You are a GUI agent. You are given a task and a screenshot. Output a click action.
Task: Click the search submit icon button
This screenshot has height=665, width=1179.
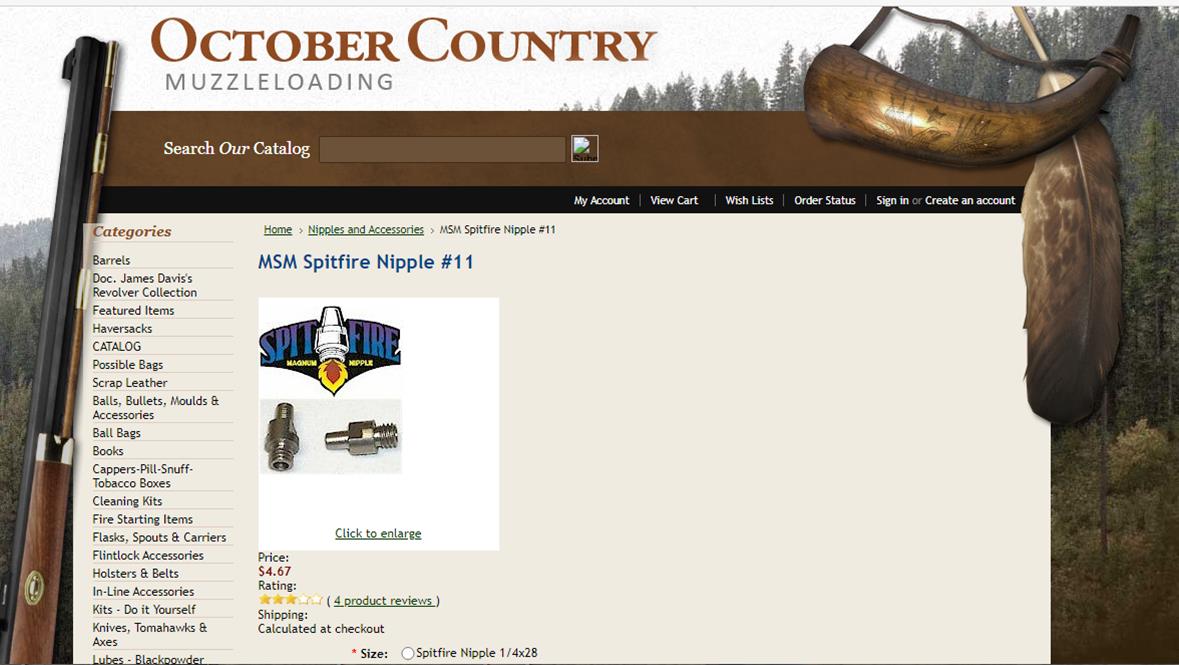[584, 148]
